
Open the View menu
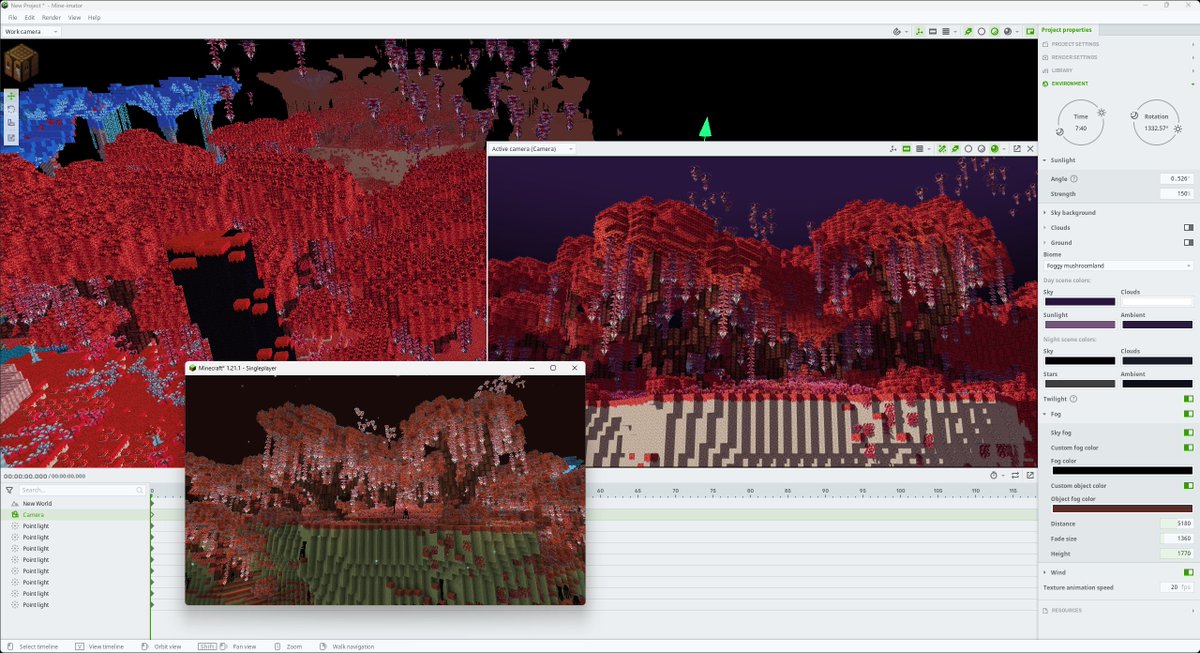tap(74, 18)
